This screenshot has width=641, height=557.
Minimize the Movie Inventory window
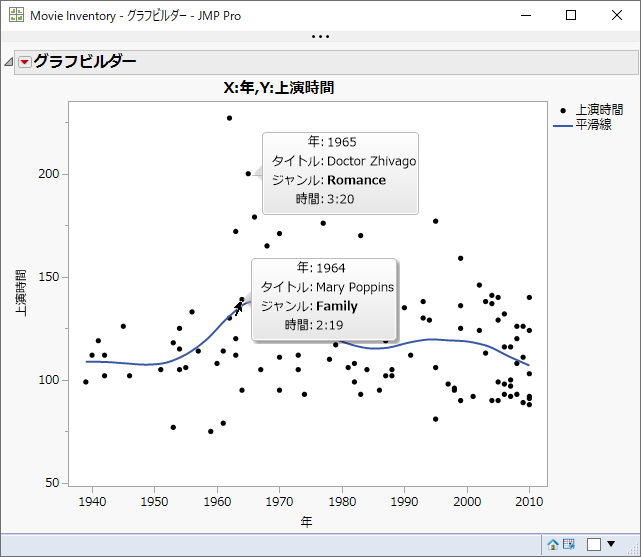point(526,15)
